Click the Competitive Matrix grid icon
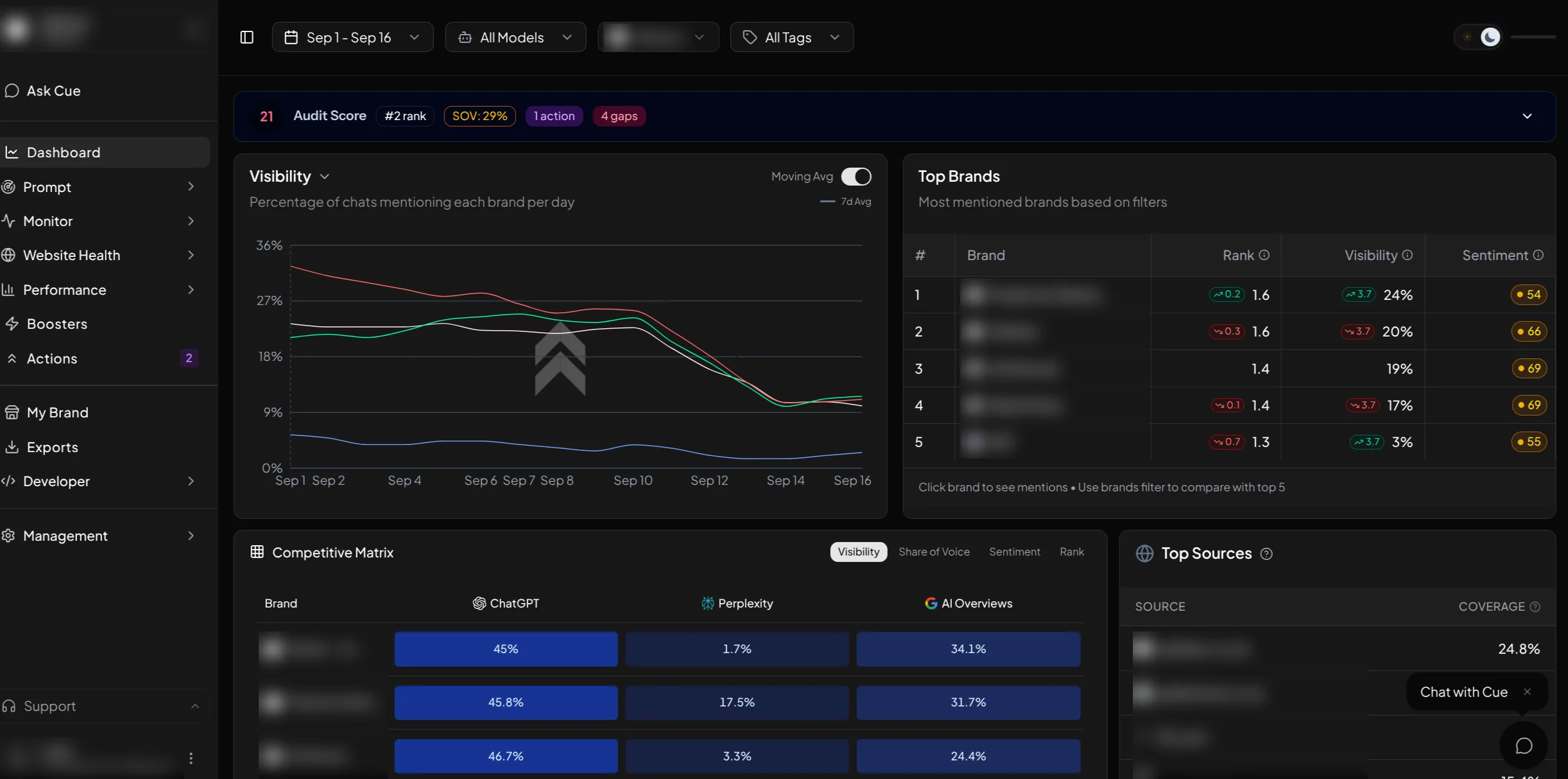 pyautogui.click(x=257, y=552)
